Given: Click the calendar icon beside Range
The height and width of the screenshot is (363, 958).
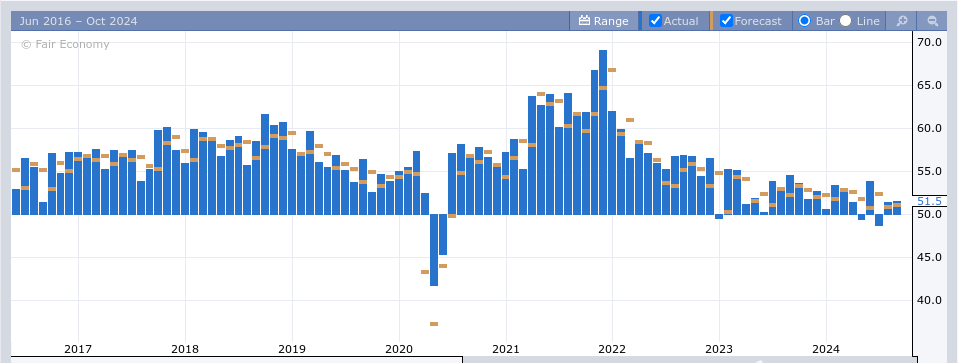Looking at the screenshot, I should click(x=584, y=21).
